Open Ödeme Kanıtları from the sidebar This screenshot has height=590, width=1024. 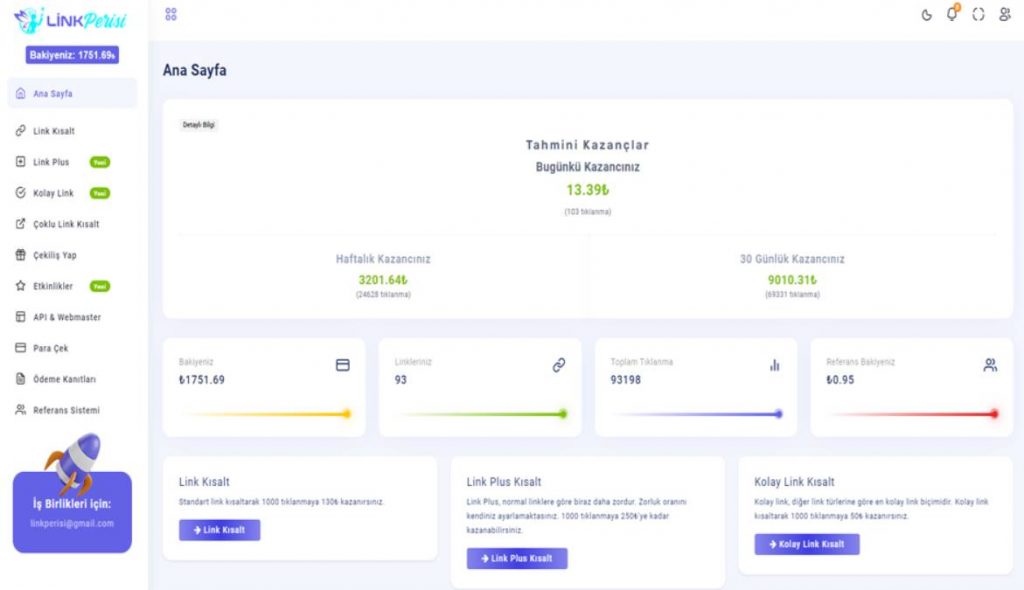[64, 379]
